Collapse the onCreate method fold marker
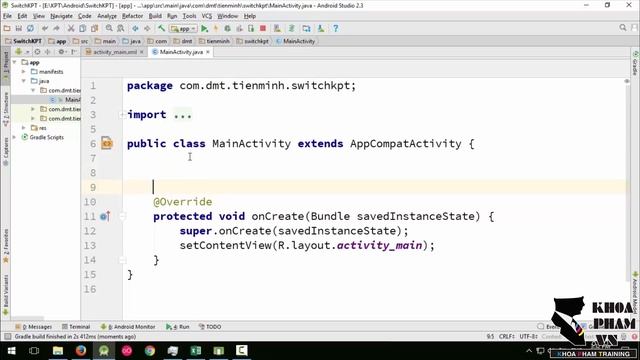Image resolution: width=640 pixels, height=360 pixels. coord(122,216)
